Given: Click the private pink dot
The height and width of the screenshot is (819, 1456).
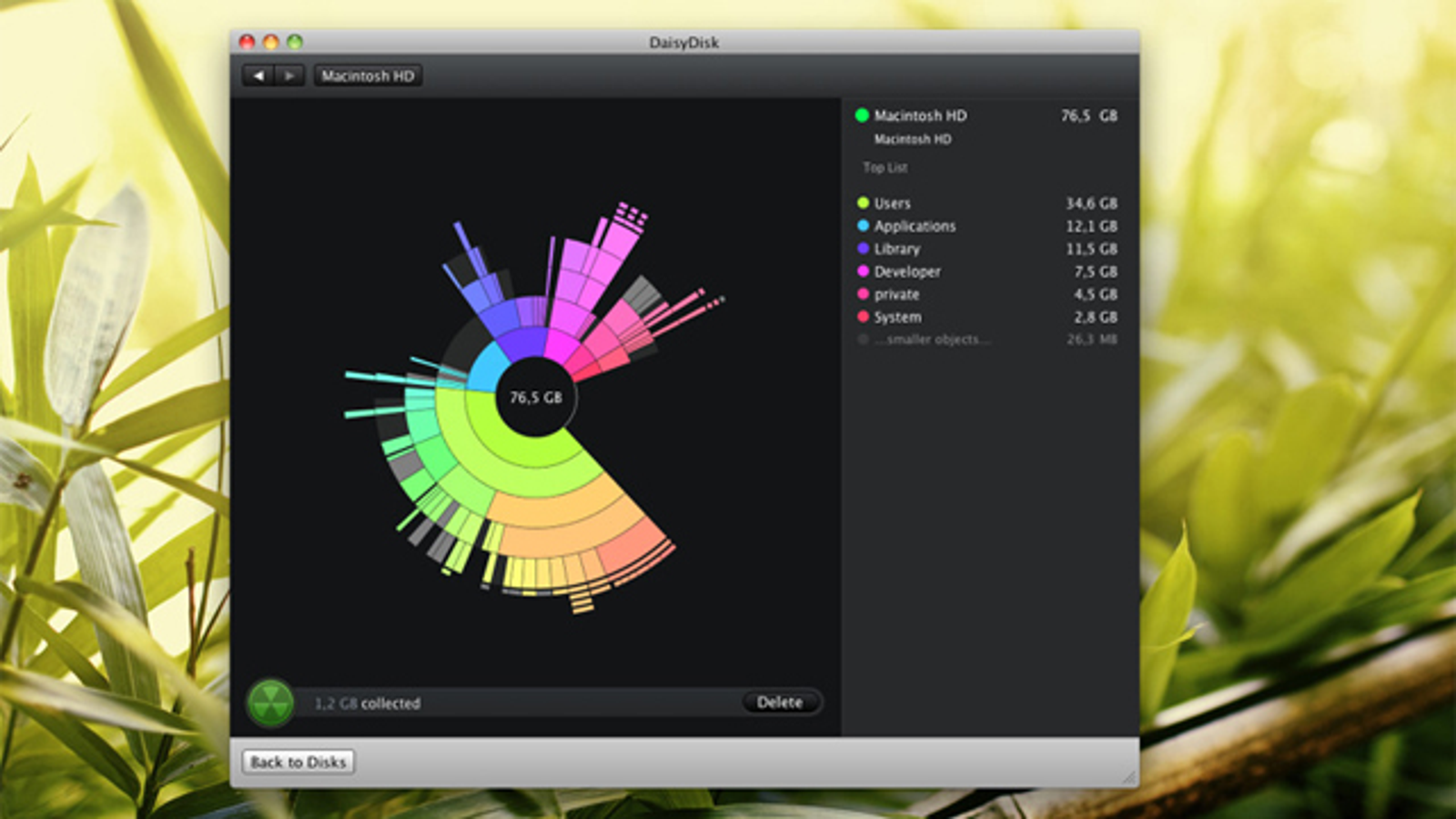Looking at the screenshot, I should pos(863,294).
